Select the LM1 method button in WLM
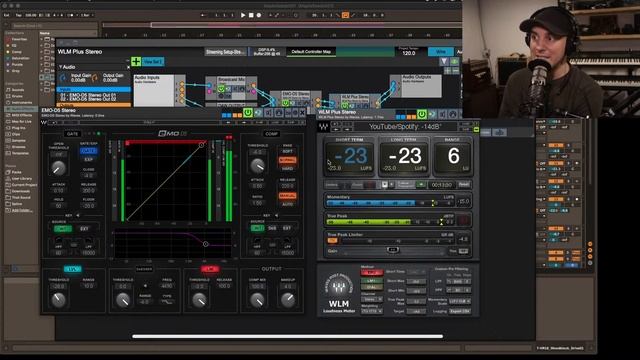The width and height of the screenshot is (640, 360). pyautogui.click(x=371, y=281)
